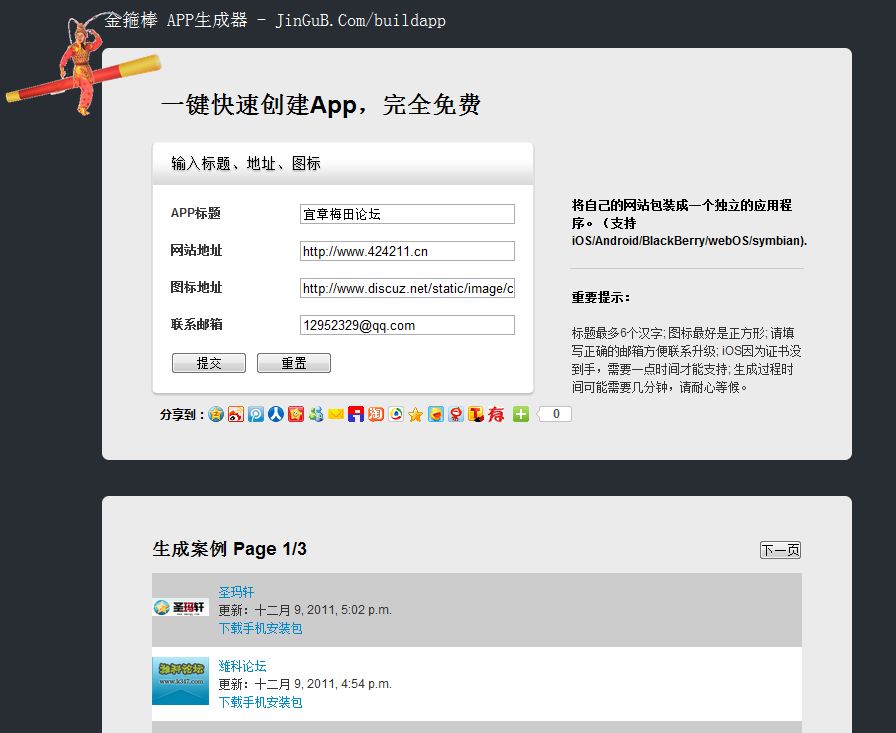Click the yellow star favorites share icon
The image size is (896, 733).
pyautogui.click(x=416, y=414)
